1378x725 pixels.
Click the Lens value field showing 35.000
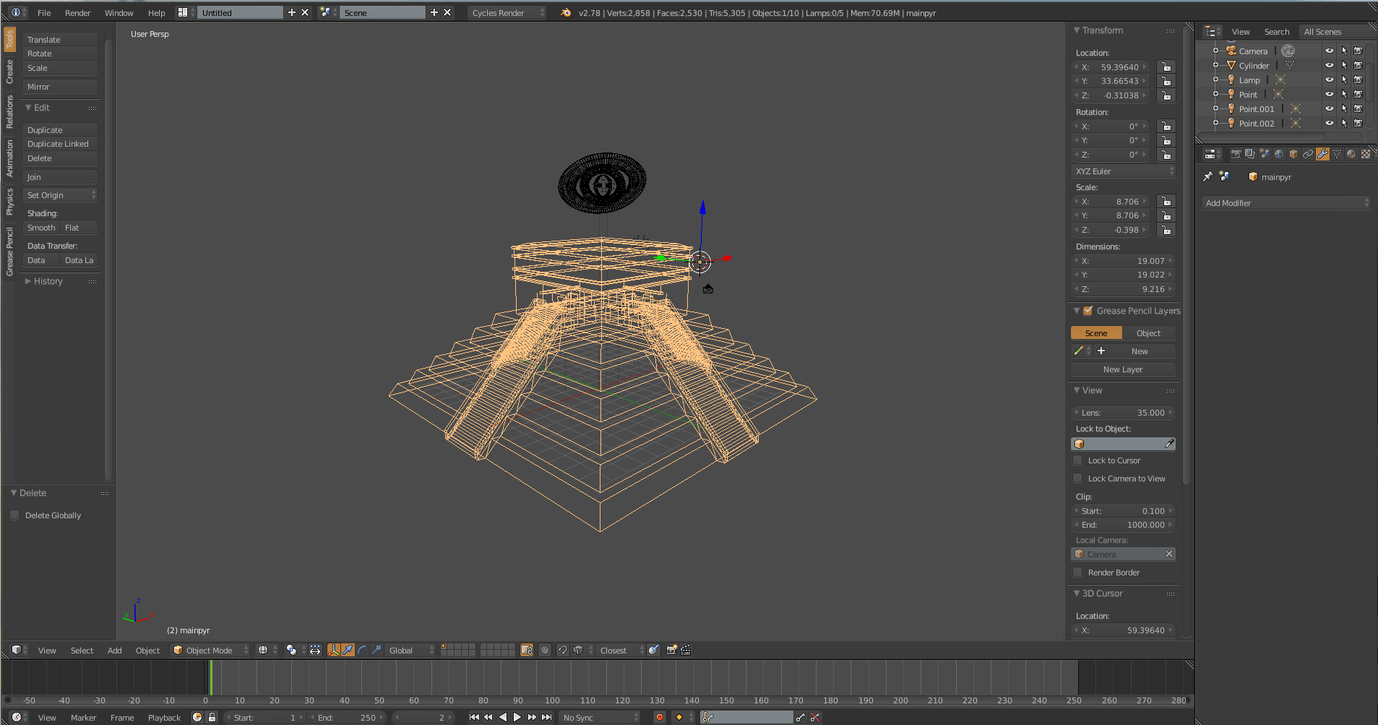click(1124, 412)
